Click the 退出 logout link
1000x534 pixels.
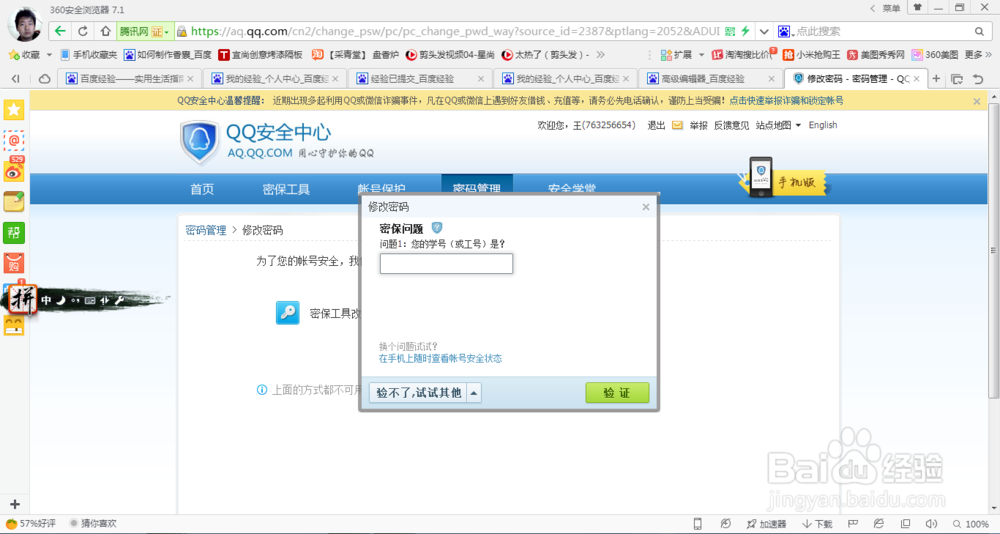656,125
